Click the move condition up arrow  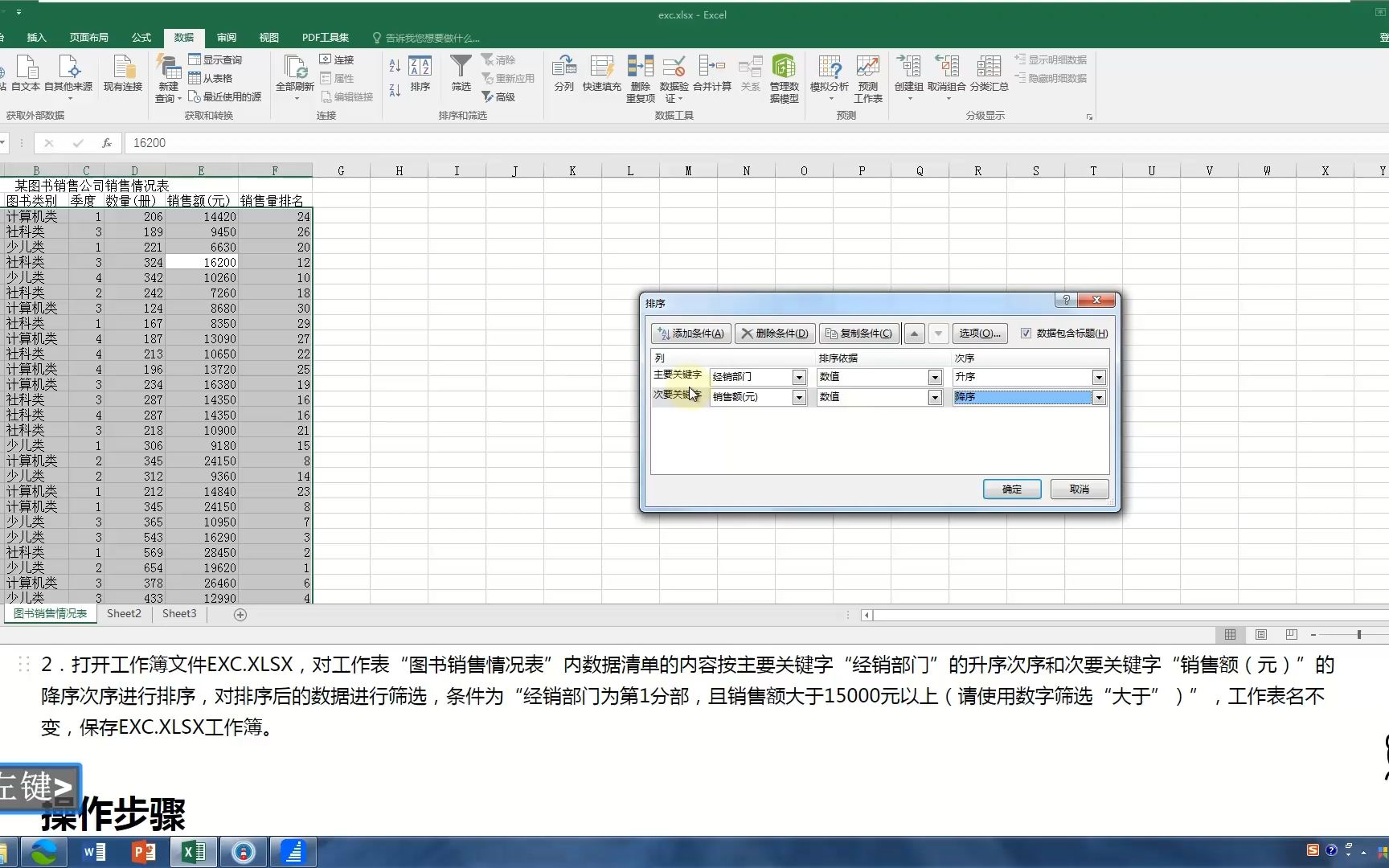(914, 334)
